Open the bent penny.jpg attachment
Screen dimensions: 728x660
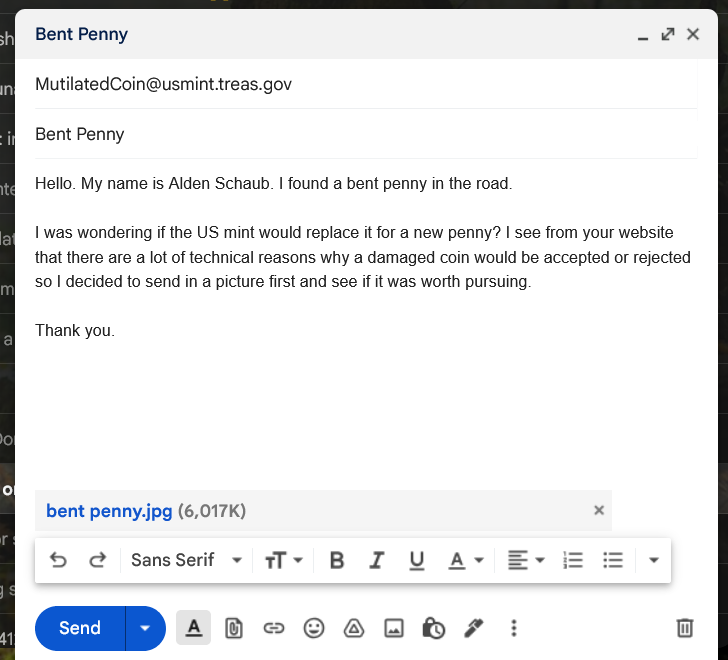point(109,511)
